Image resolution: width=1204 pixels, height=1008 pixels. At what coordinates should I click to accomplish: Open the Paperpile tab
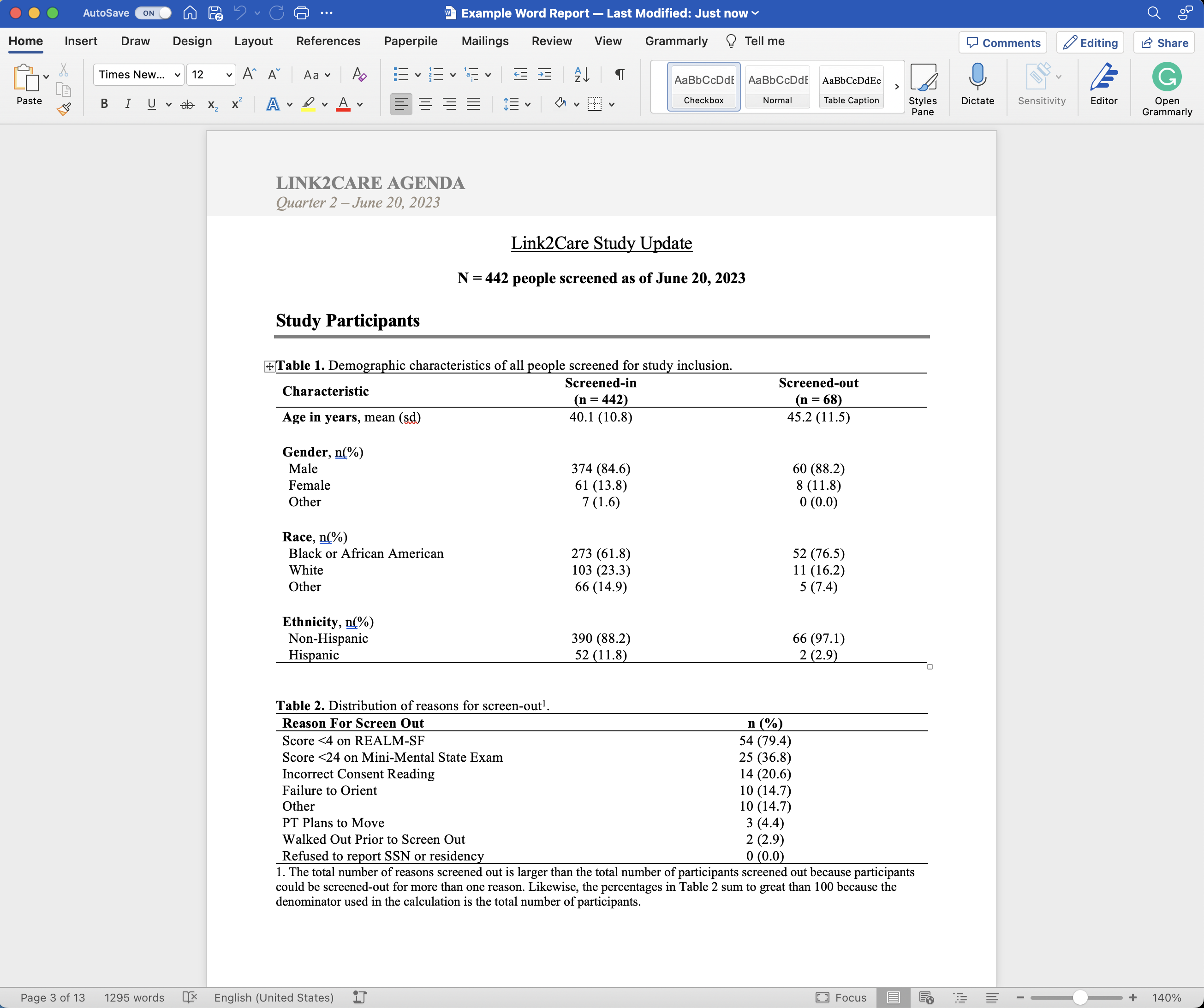point(411,41)
